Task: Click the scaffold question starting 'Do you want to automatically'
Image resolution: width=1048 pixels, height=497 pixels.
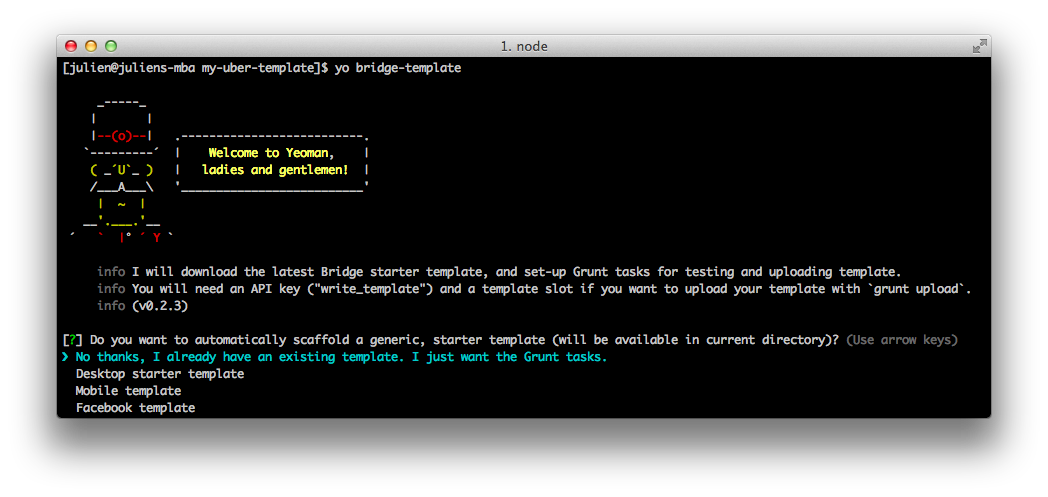Action: tap(464, 340)
